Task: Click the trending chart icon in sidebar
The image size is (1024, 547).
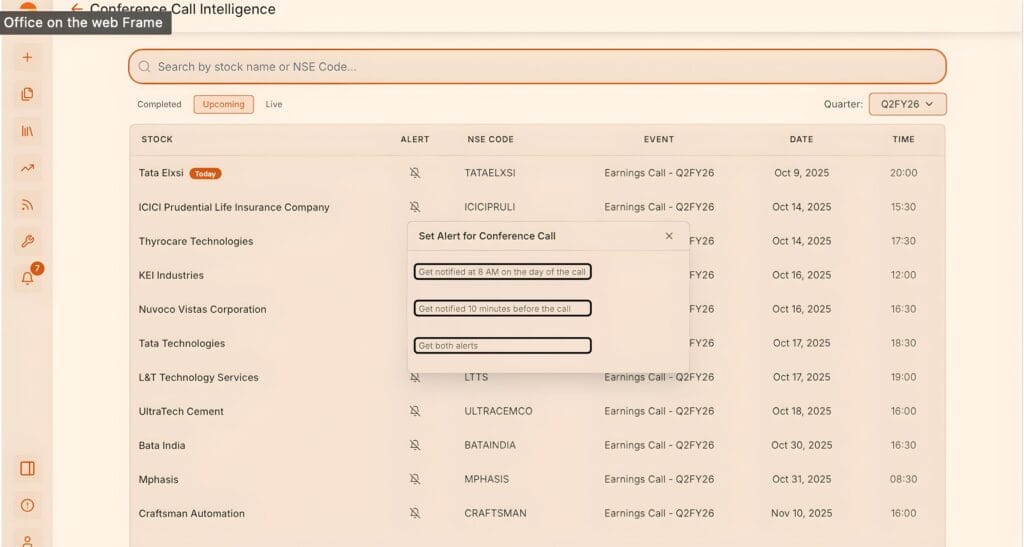Action: coord(27,168)
